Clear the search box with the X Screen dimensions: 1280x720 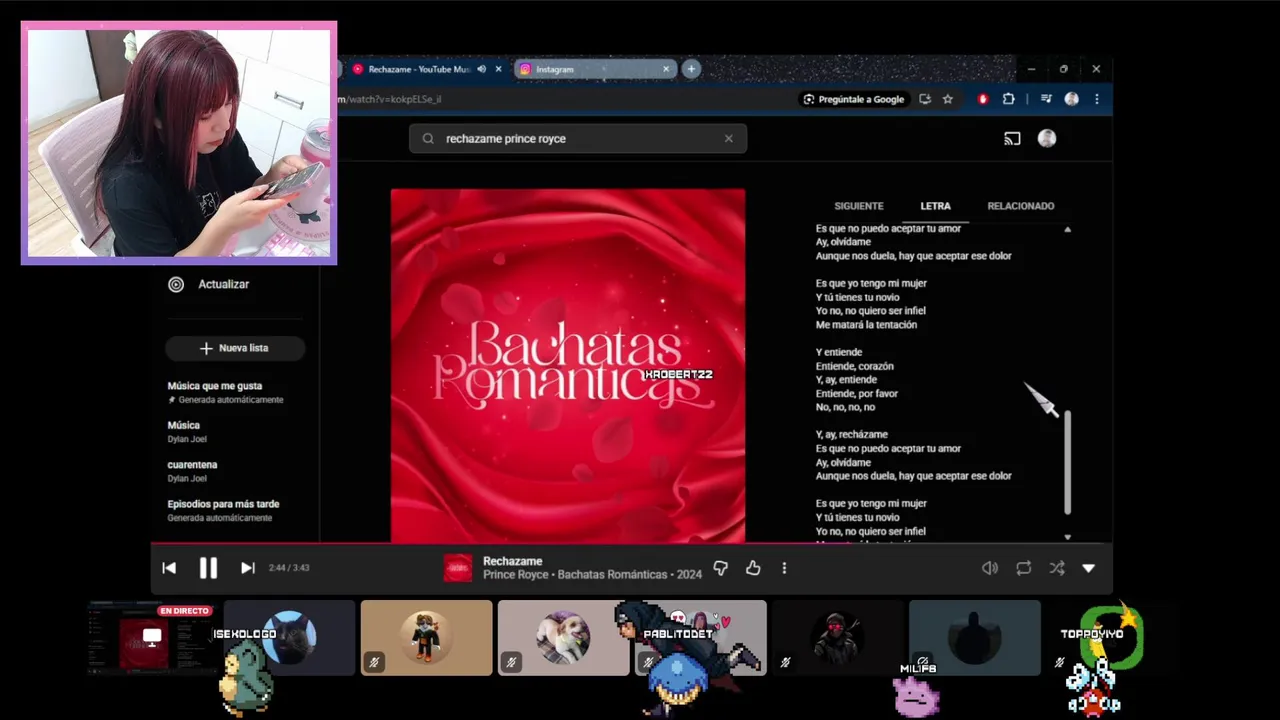728,139
